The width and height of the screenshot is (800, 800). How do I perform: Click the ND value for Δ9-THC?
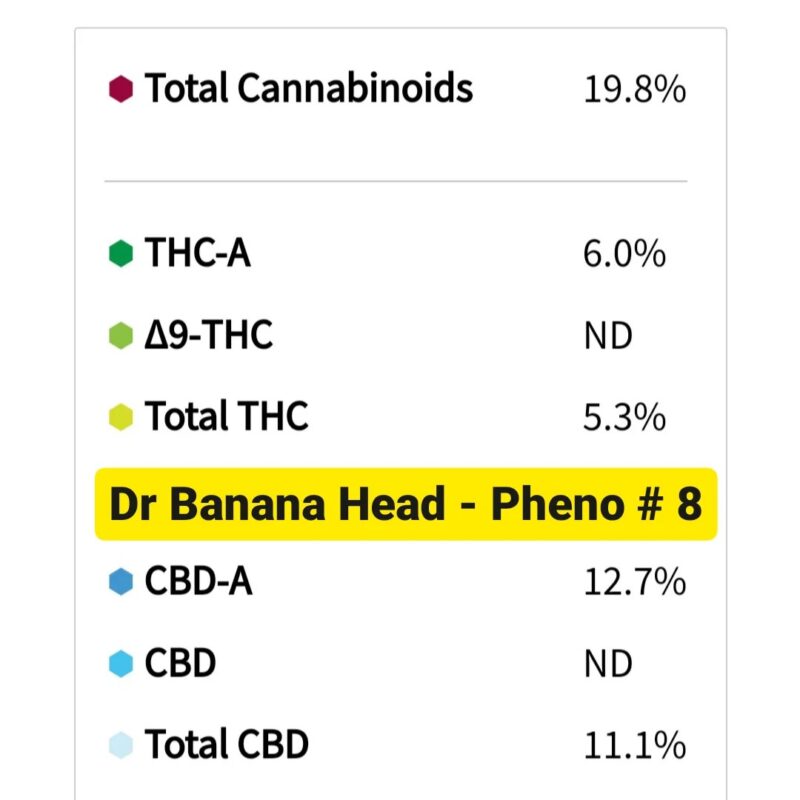608,336
